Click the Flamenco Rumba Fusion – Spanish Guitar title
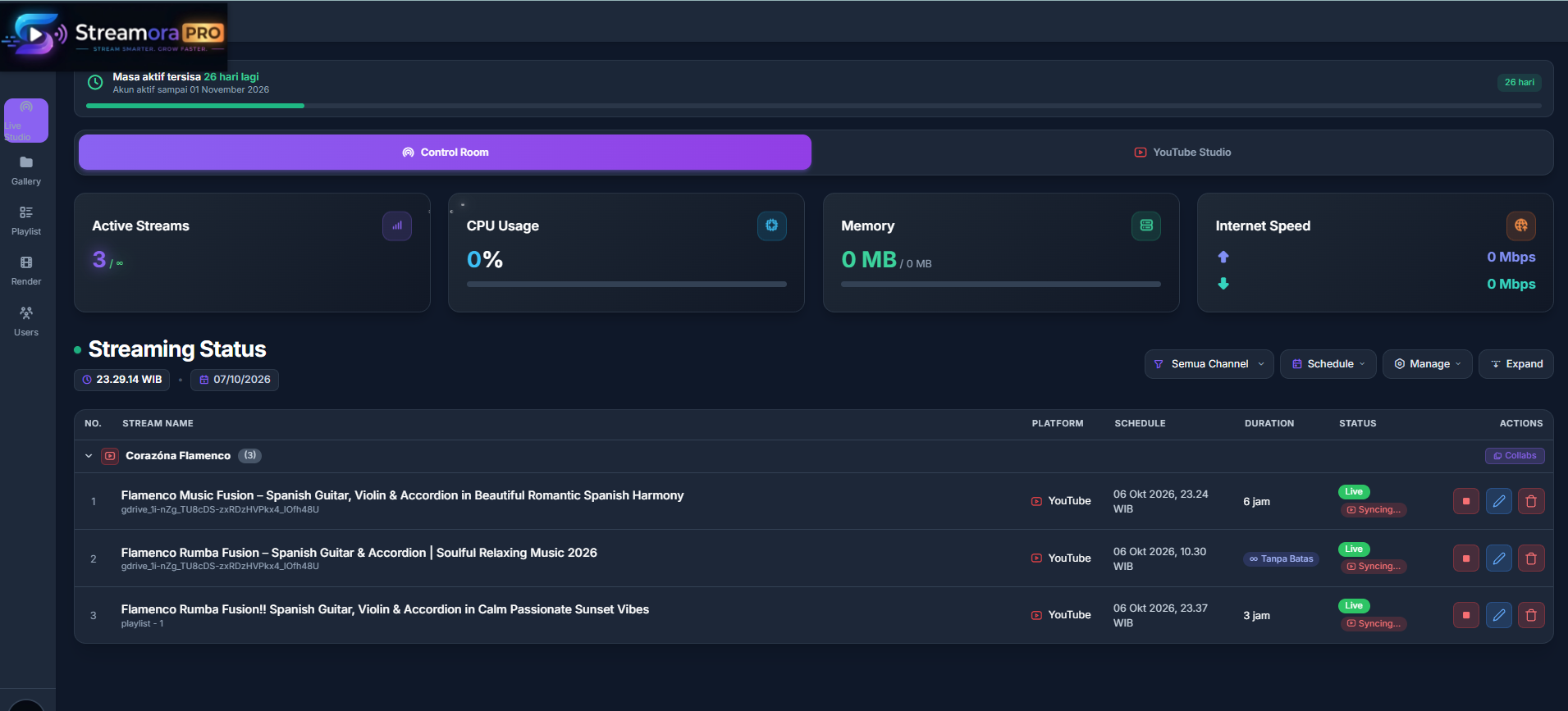 pyautogui.click(x=359, y=553)
